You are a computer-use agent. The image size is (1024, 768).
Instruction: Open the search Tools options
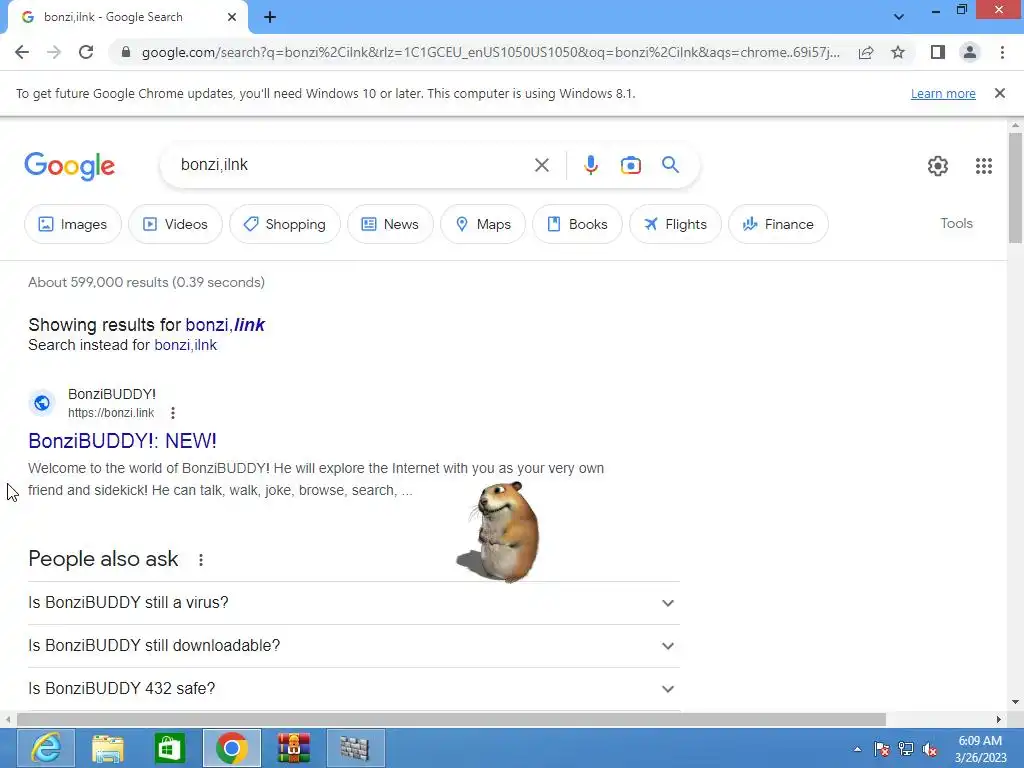coord(956,223)
